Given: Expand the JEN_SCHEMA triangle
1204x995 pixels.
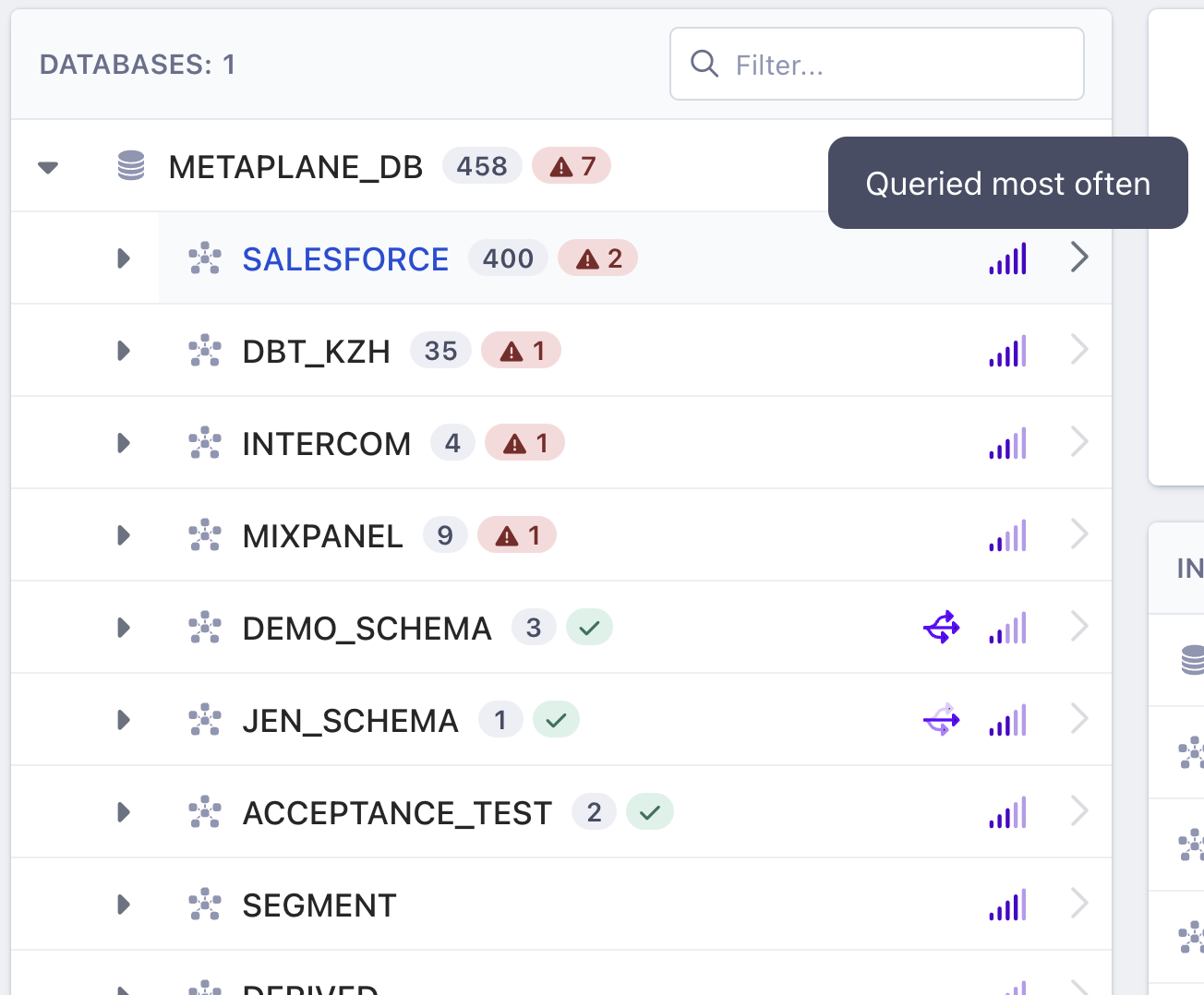Looking at the screenshot, I should pyautogui.click(x=124, y=720).
